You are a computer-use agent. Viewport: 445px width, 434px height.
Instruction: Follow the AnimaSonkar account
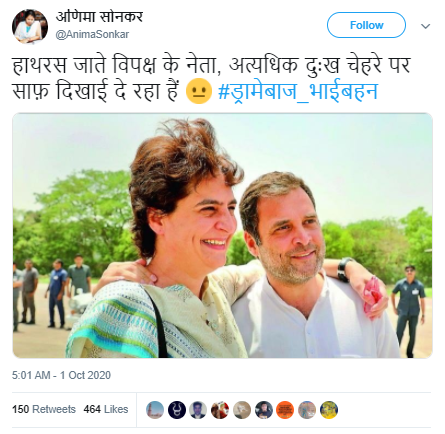366,25
